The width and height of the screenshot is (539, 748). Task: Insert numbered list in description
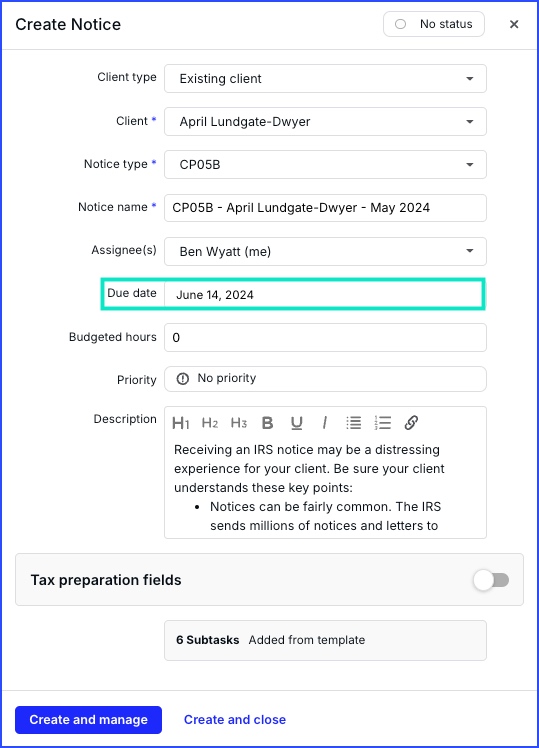(x=383, y=423)
